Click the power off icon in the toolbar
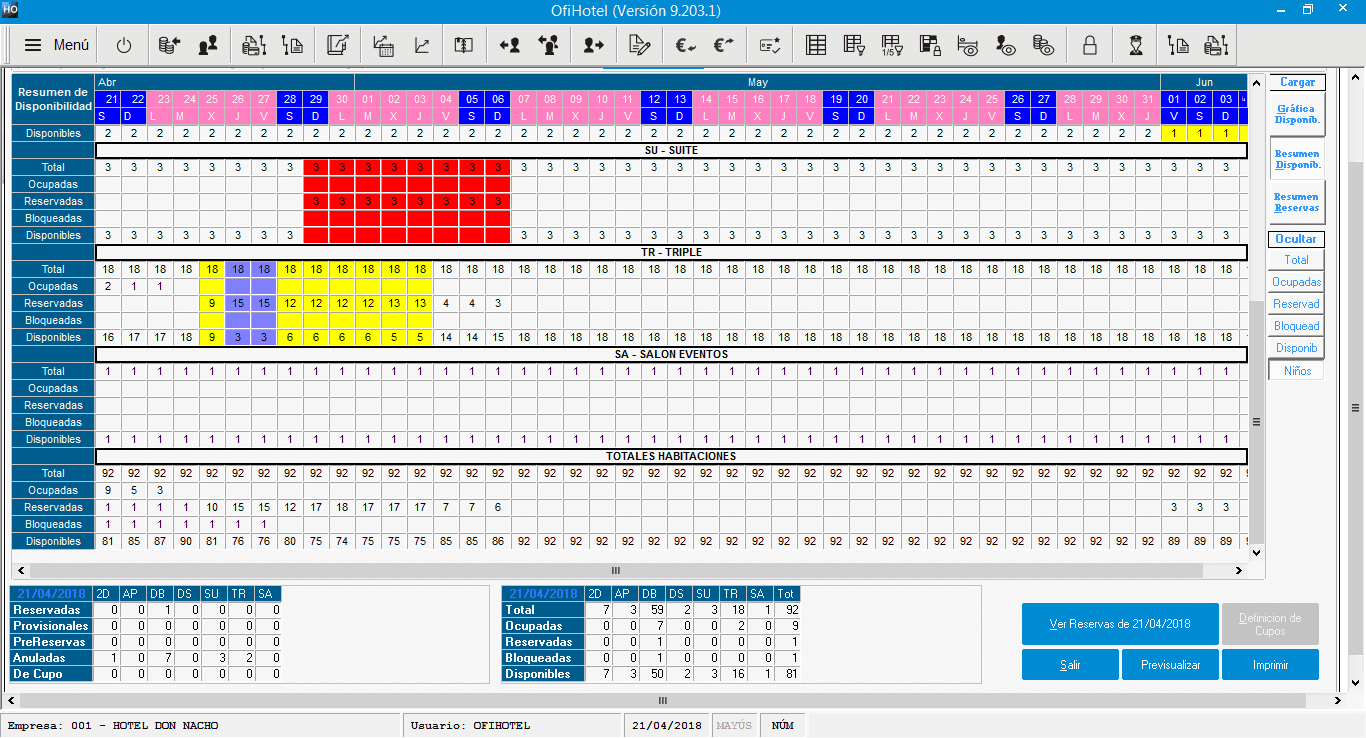Screen dimensions: 1366x738 (125, 45)
